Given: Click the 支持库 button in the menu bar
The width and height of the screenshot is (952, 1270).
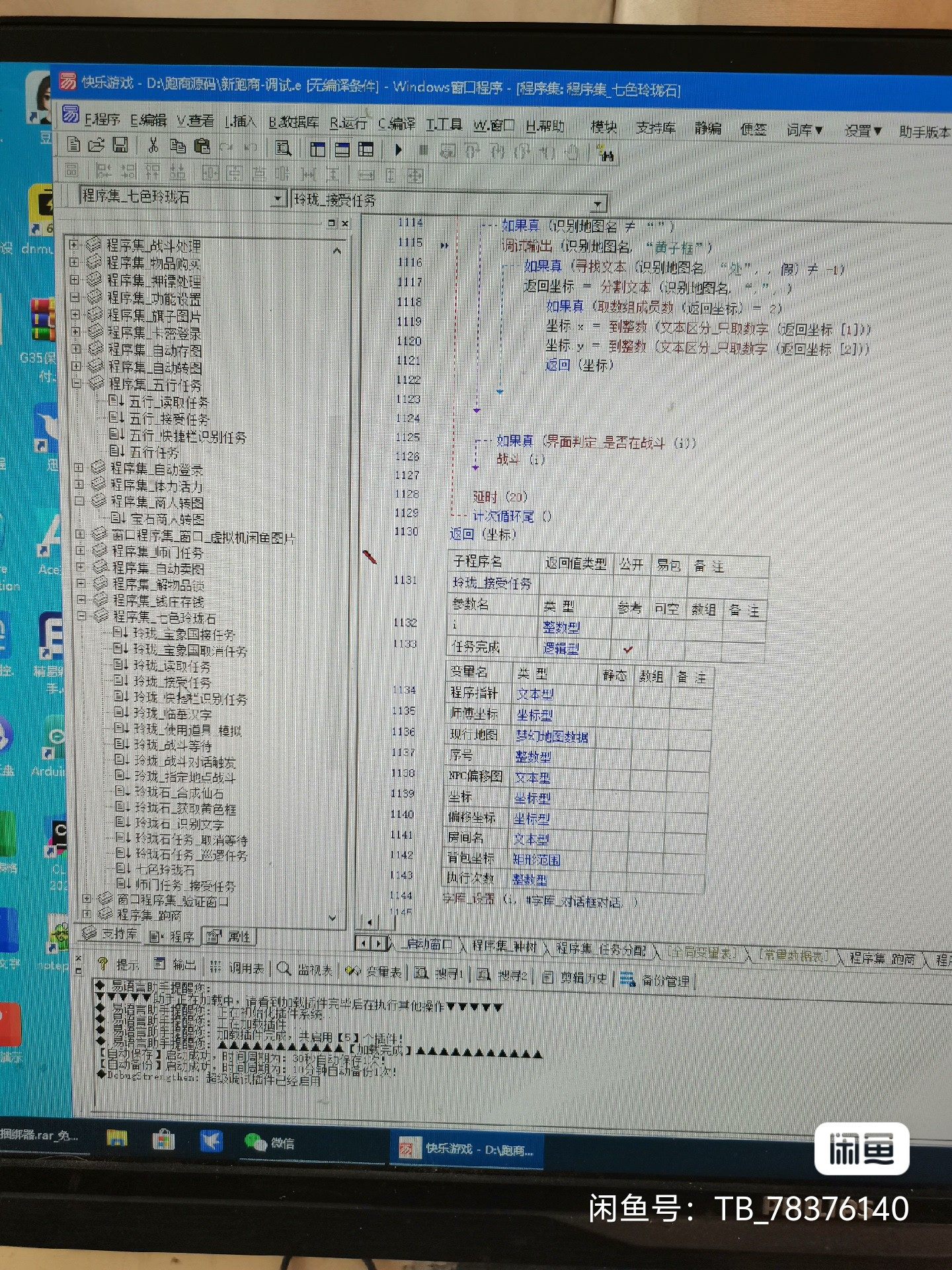Looking at the screenshot, I should pos(656,128).
